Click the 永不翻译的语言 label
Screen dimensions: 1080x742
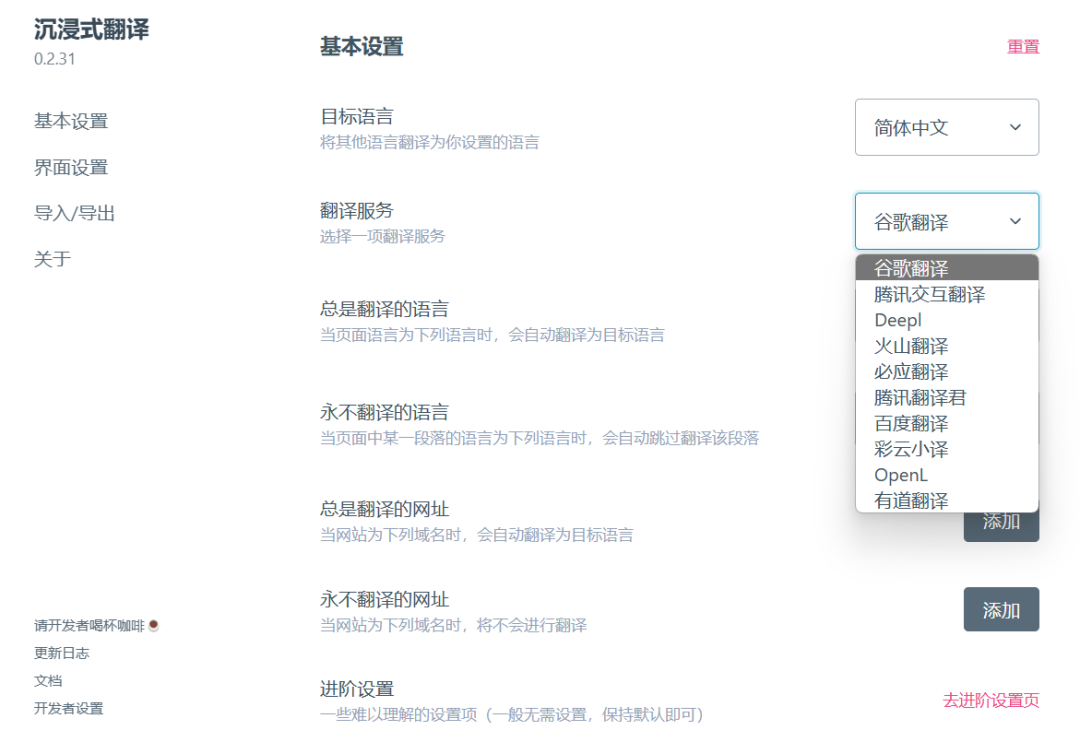tap(384, 413)
